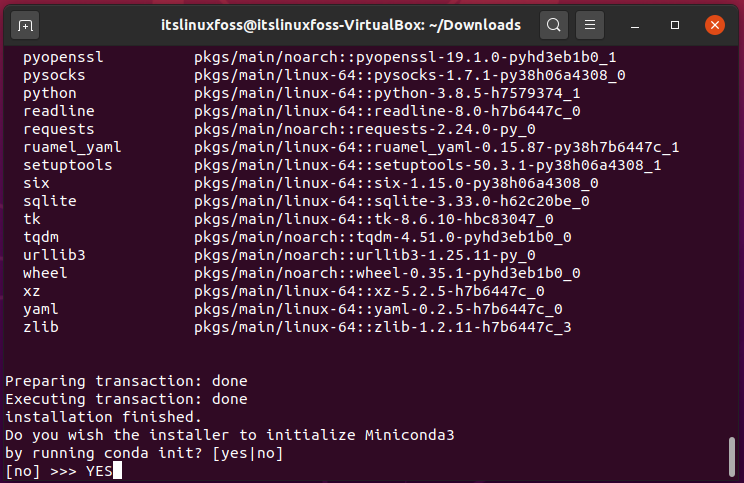Click the six package name
744x483 pixels.
click(x=37, y=184)
